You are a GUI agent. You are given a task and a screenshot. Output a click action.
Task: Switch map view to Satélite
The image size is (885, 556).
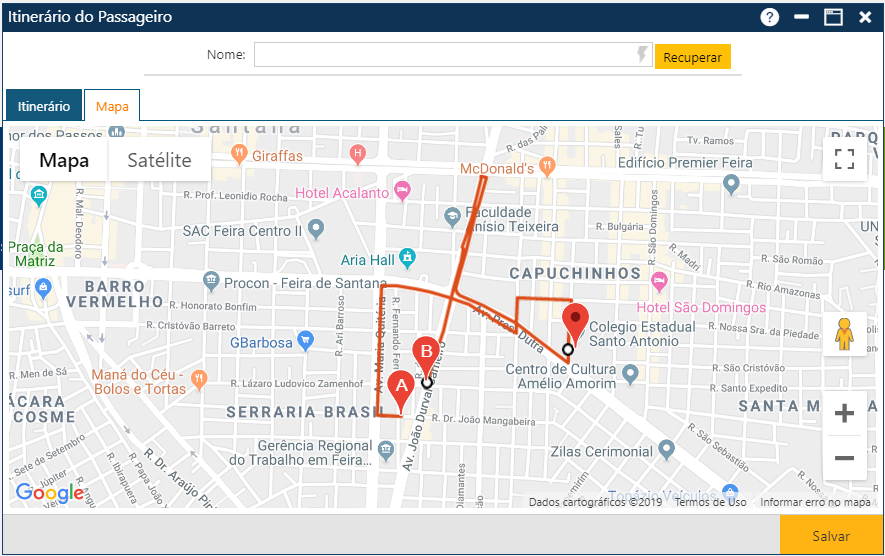click(x=159, y=160)
